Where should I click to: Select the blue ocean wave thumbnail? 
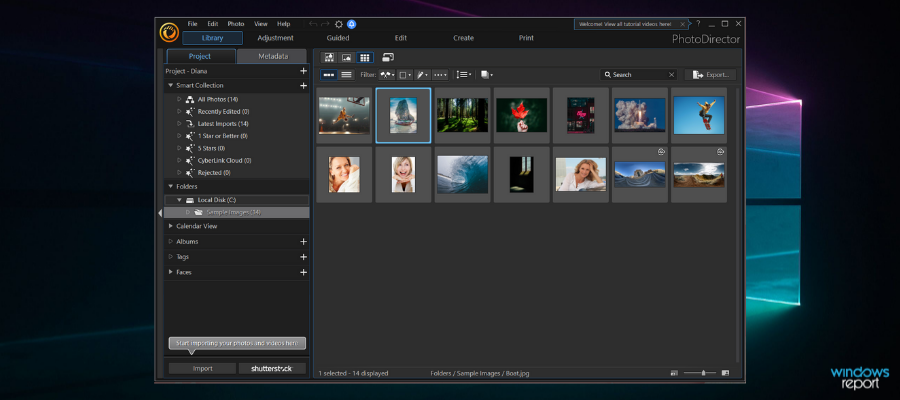[x=463, y=174]
